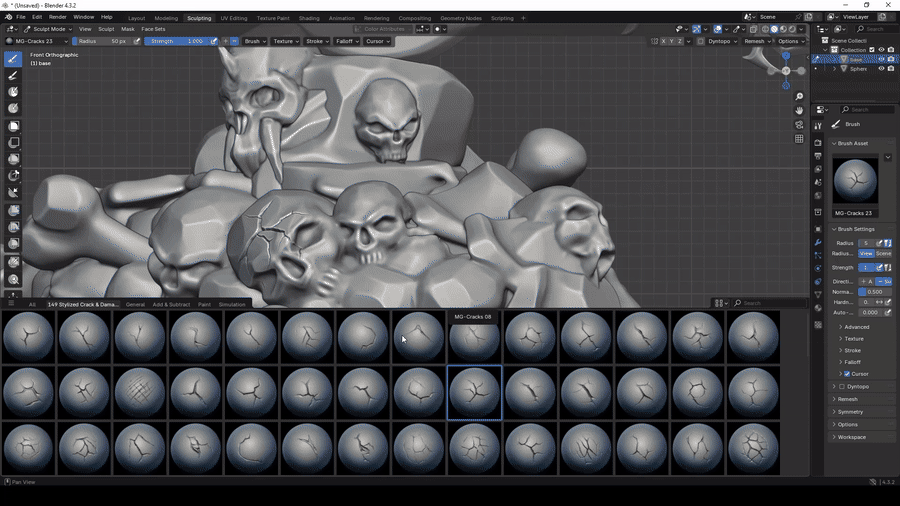
Task: Set radius unit to Scene
Action: (883, 254)
